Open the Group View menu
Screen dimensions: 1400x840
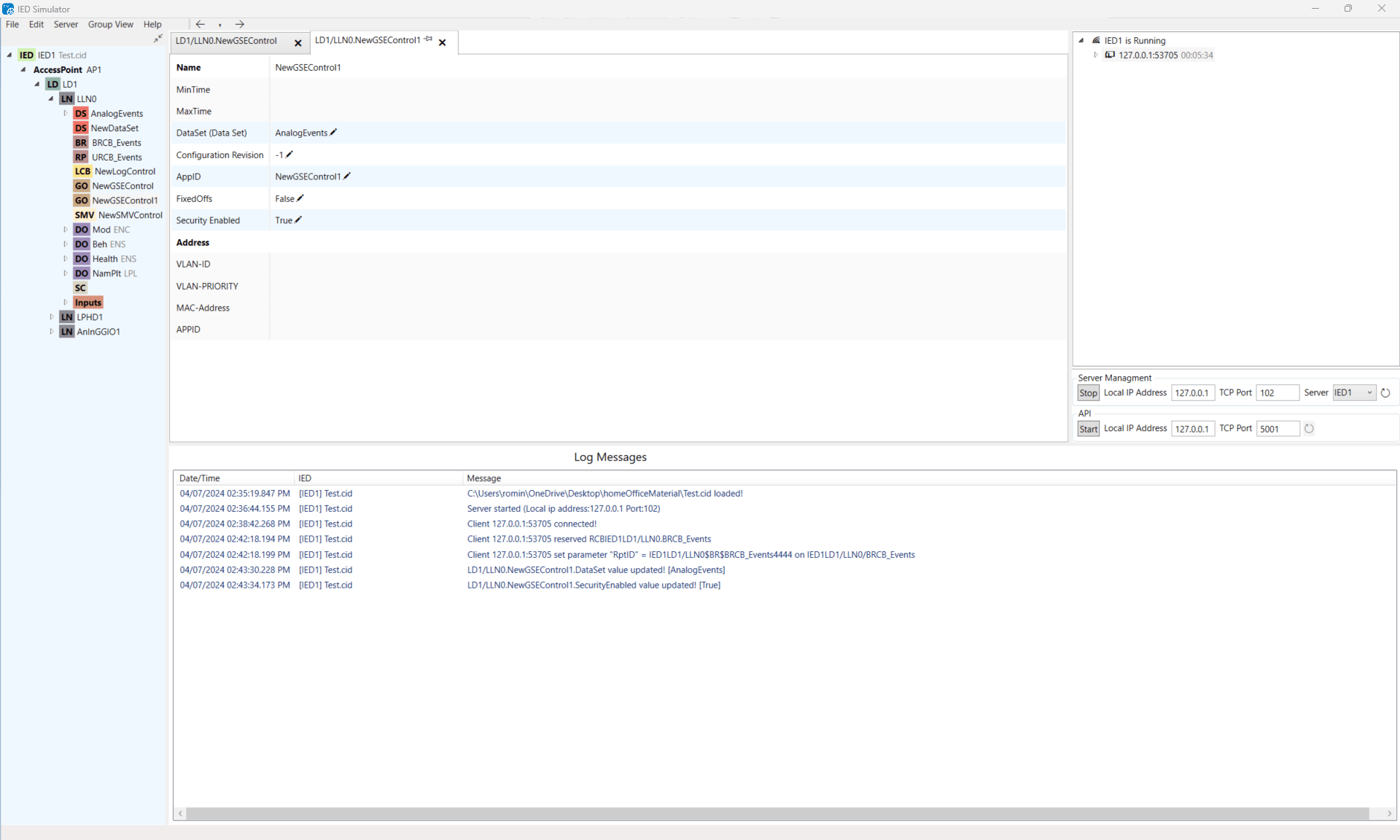[111, 25]
